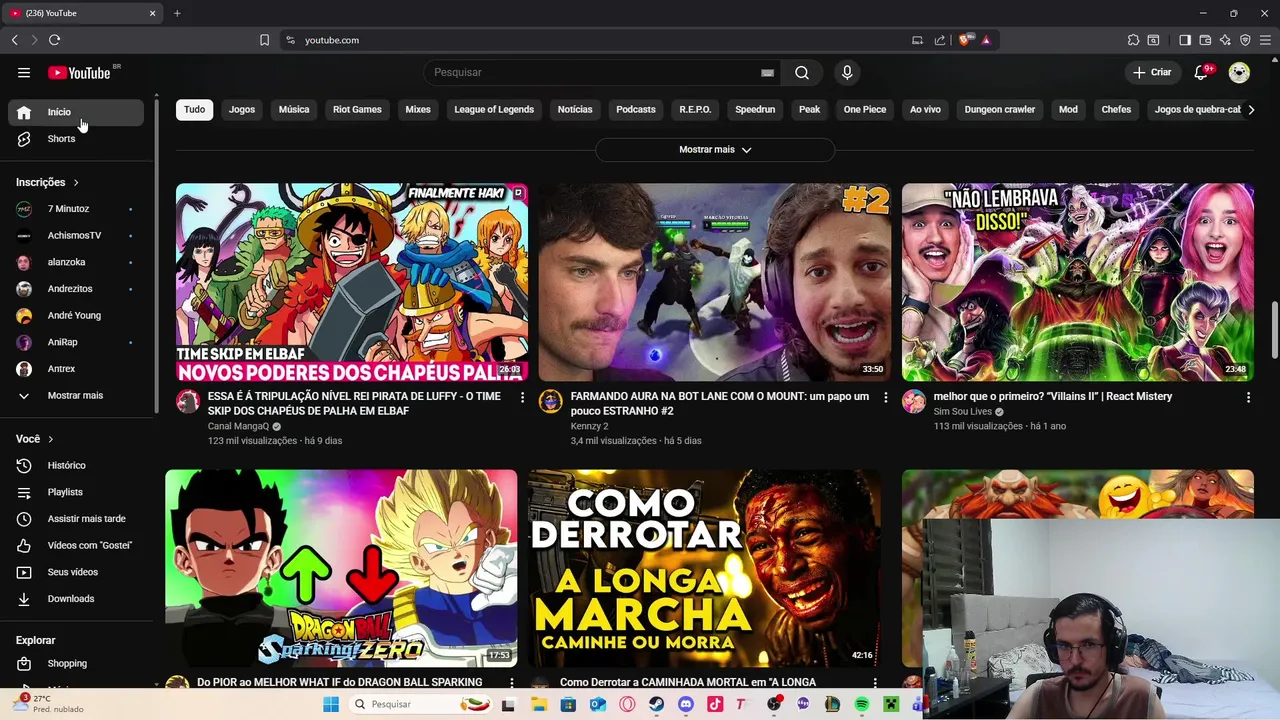Open Histórico in sidebar

pos(76,466)
